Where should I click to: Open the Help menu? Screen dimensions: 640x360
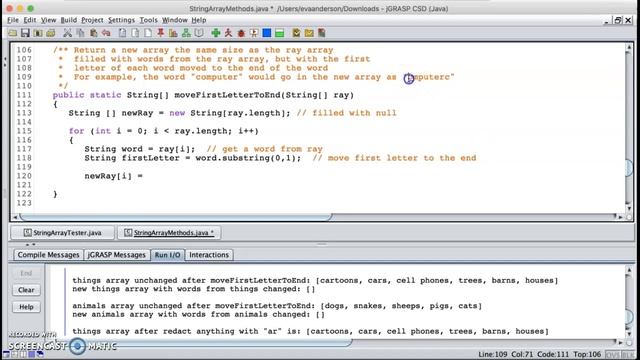point(199,20)
